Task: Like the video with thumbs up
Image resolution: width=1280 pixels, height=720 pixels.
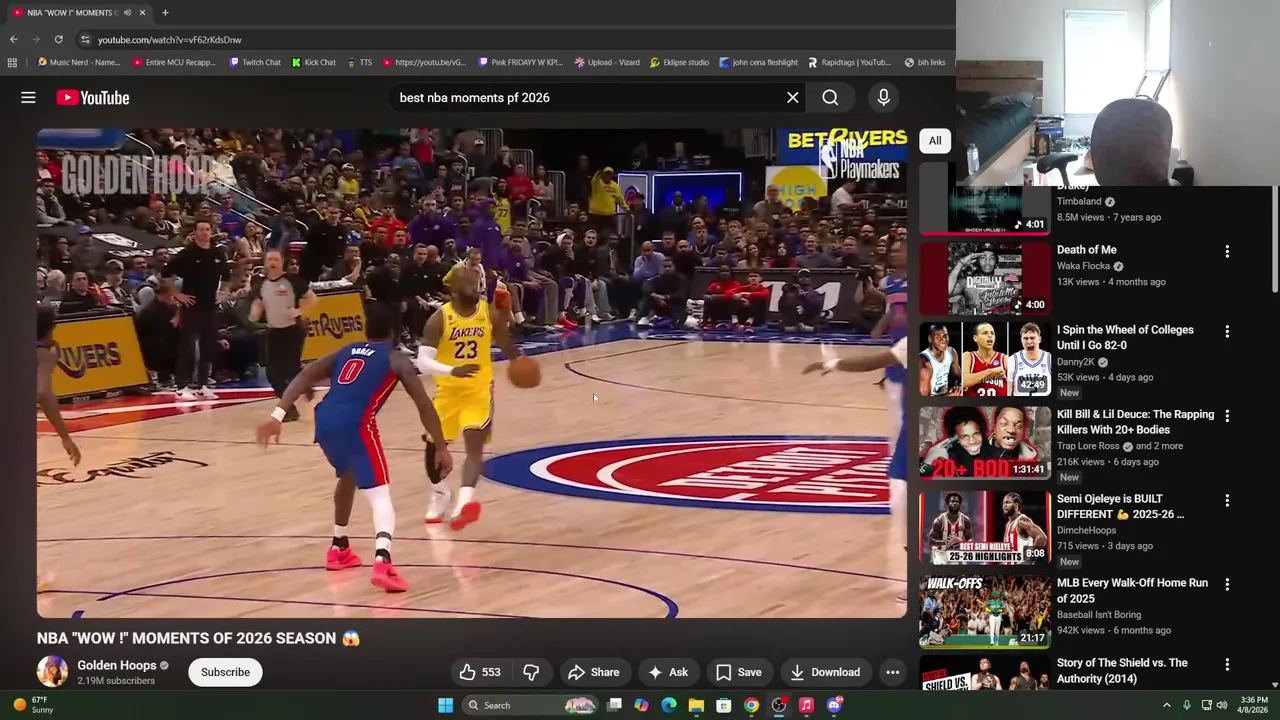Action: [480, 672]
